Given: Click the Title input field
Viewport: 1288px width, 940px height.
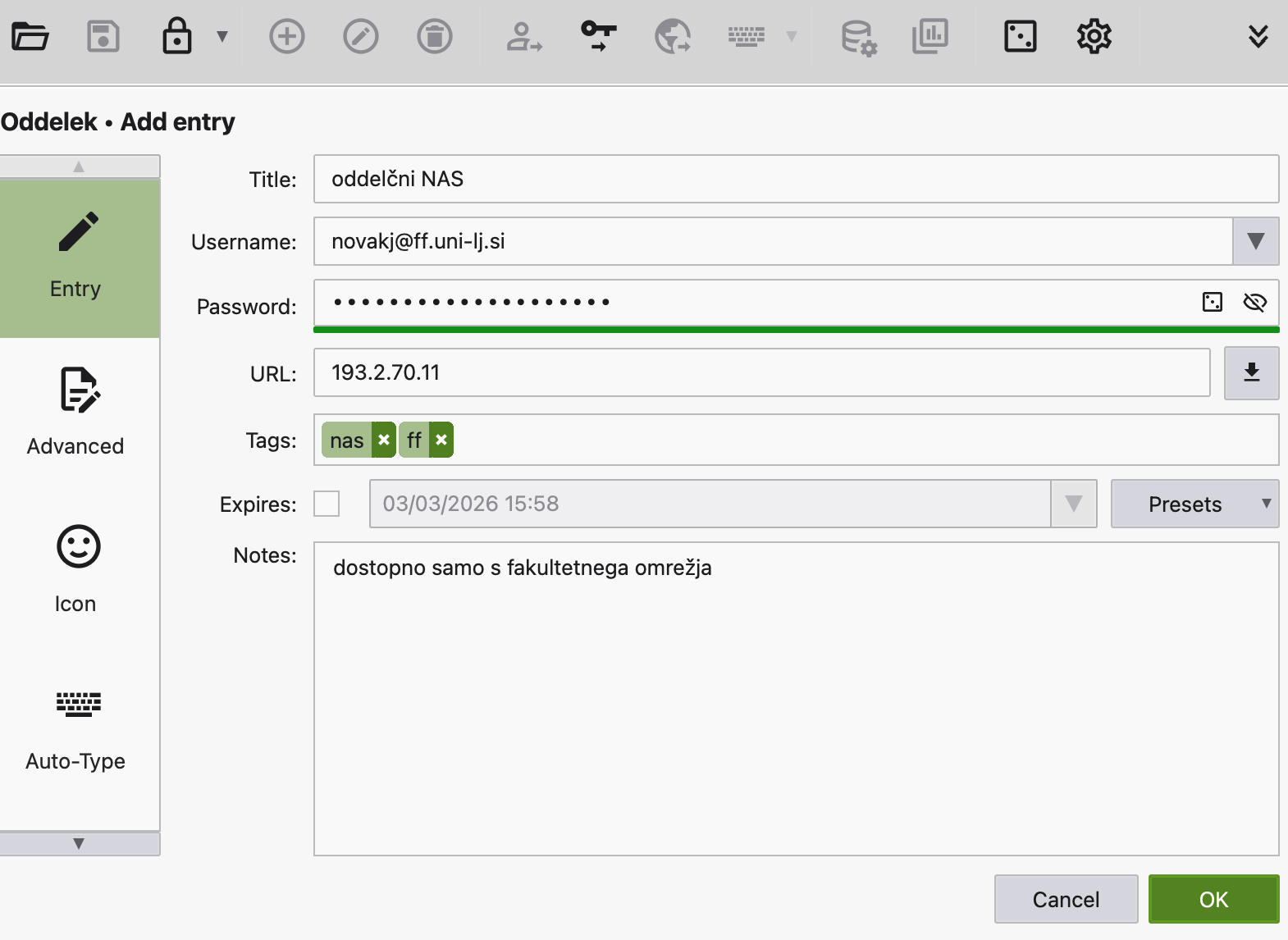Looking at the screenshot, I should [x=796, y=179].
